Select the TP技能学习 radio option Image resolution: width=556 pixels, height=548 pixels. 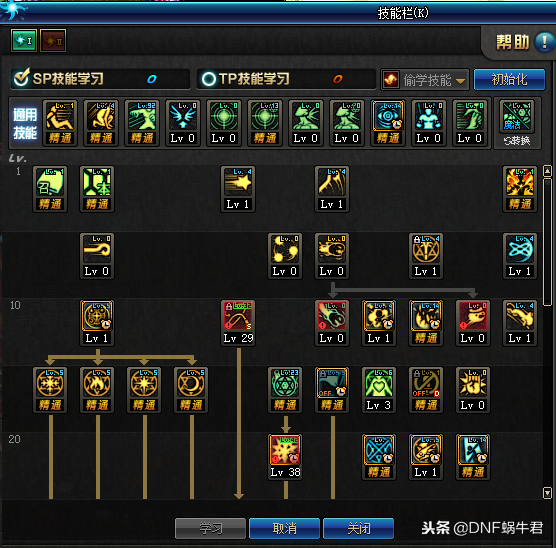click(x=209, y=79)
